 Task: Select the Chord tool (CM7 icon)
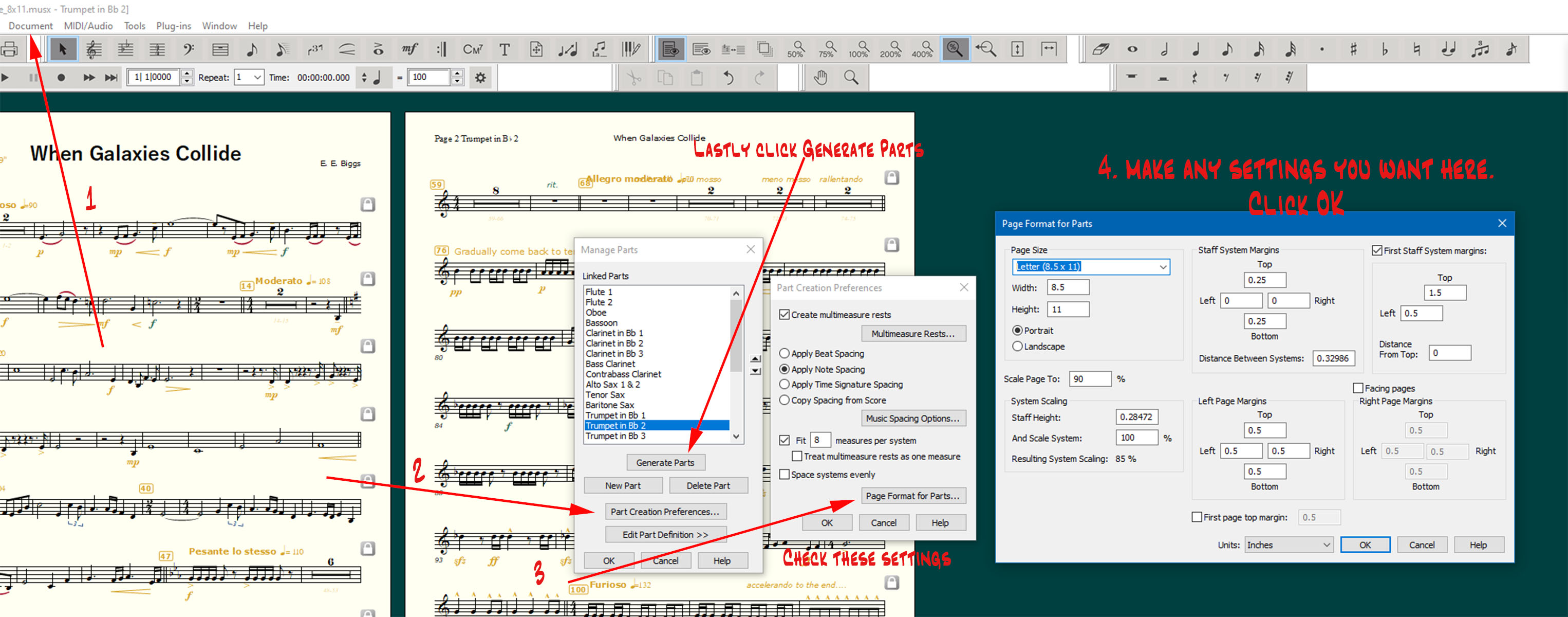(472, 49)
